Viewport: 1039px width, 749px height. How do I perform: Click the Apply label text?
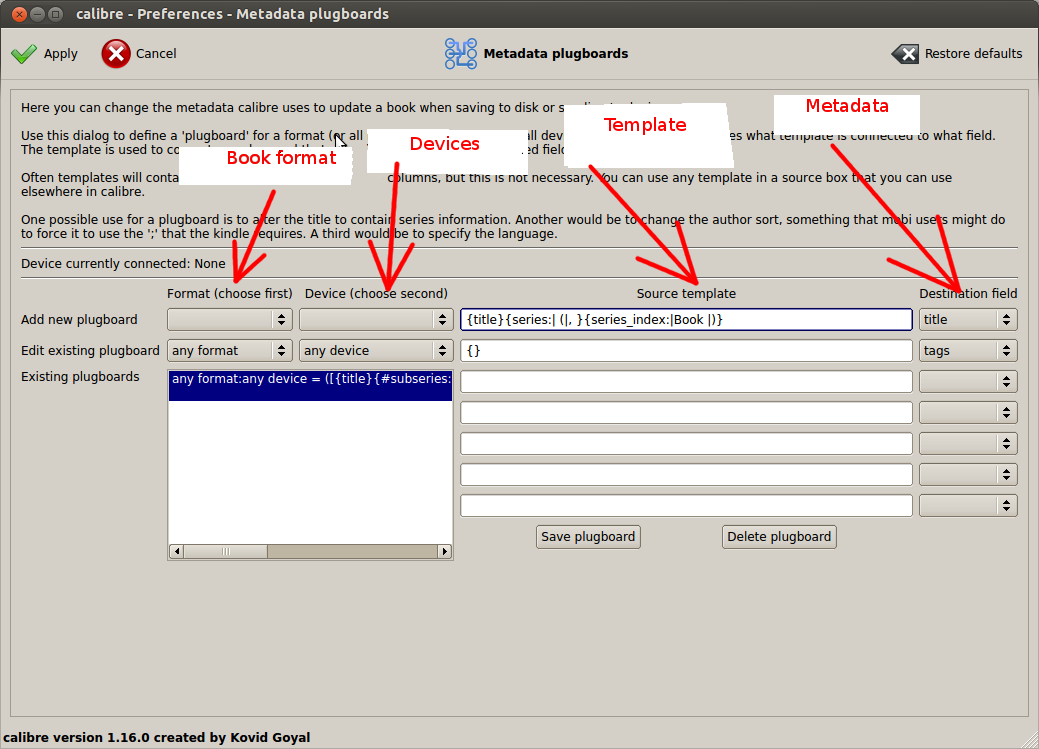pos(60,54)
